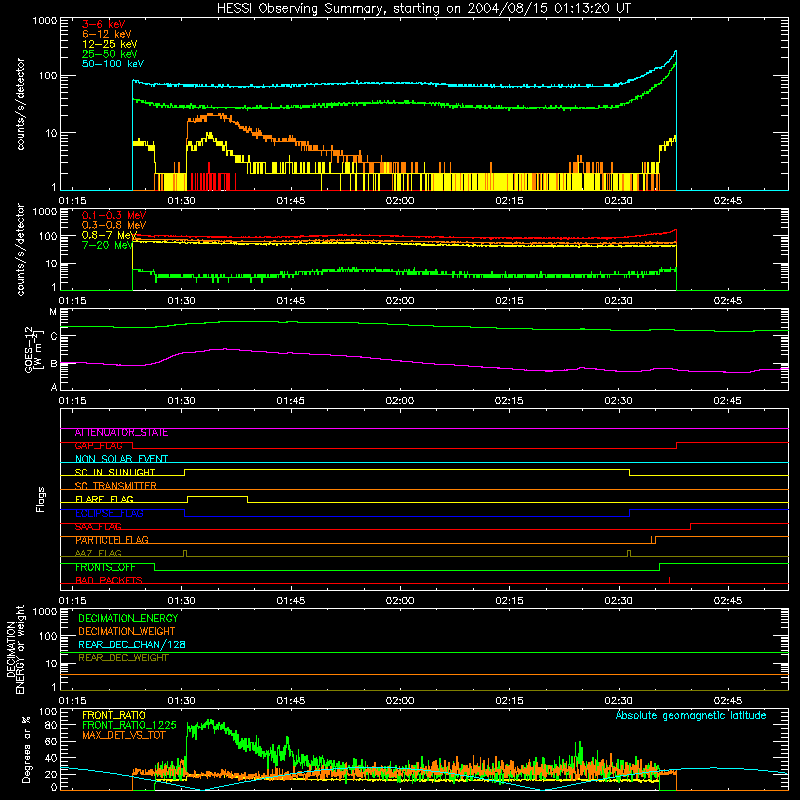Click the HESSI Observing Summary plot title
This screenshot has width=800, height=800.
point(423,8)
